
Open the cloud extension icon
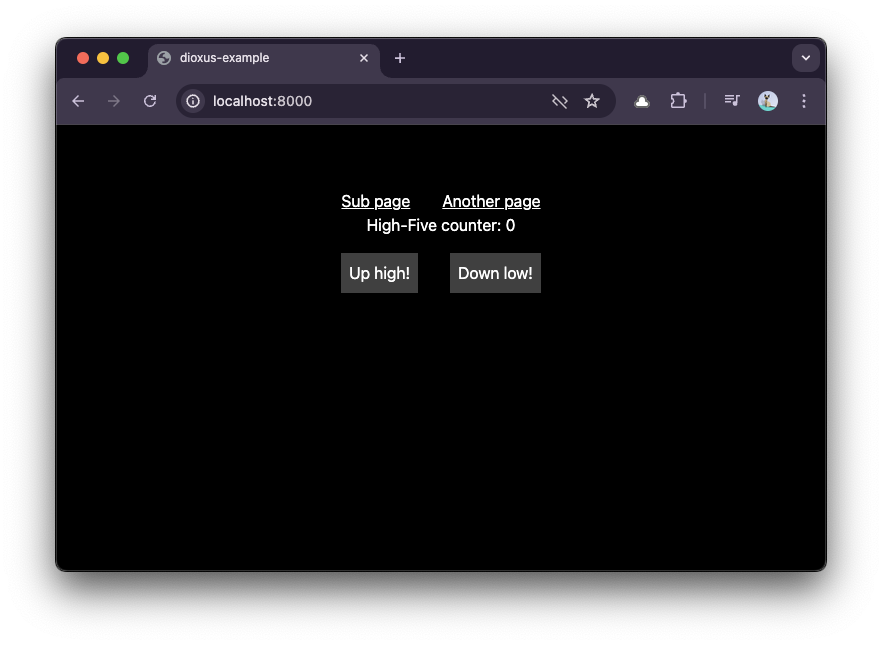pos(642,101)
